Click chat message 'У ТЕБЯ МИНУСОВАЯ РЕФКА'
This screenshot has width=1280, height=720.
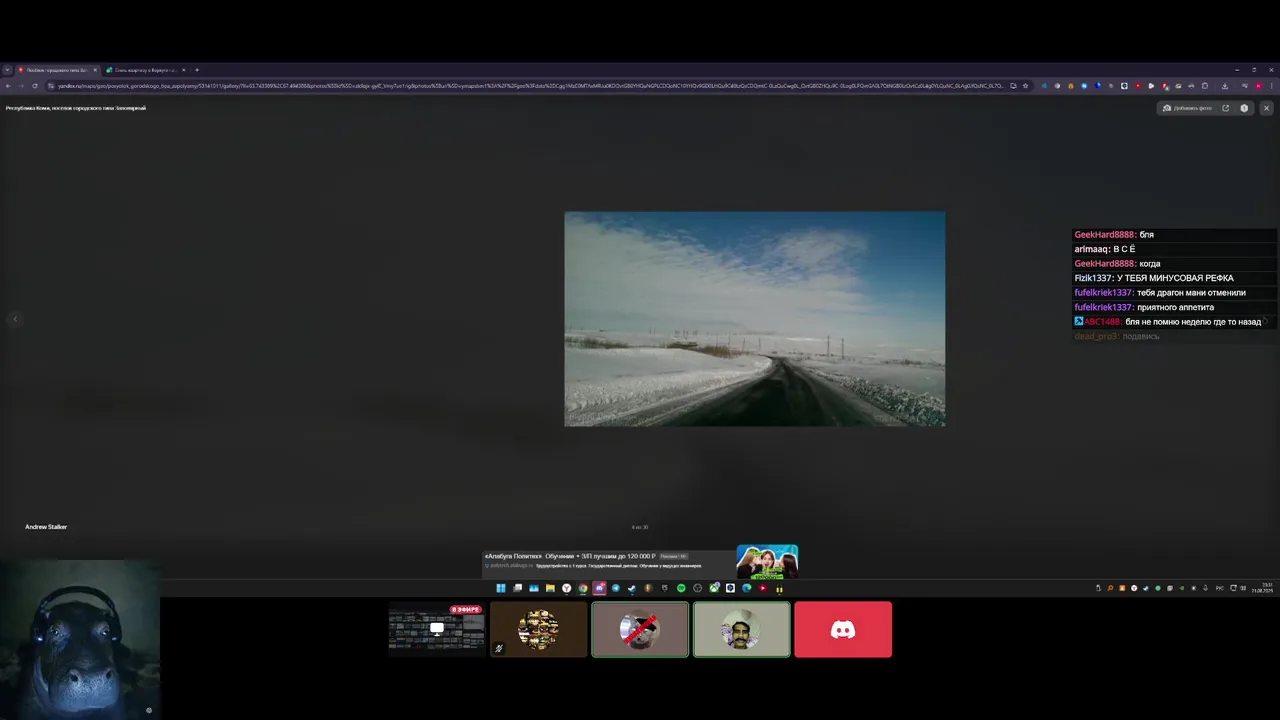(x=1176, y=278)
